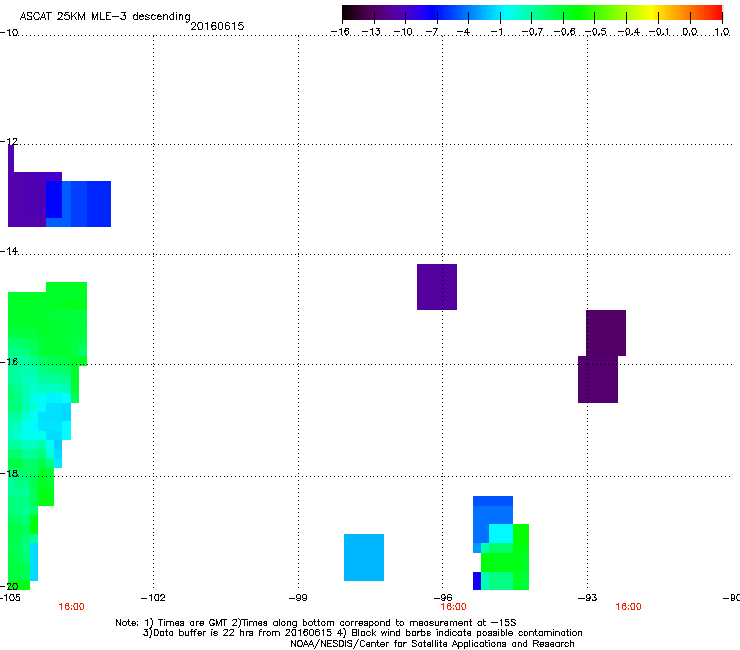Viewport: 740px width, 650px height.
Task: Click the "-18" latitude axis label
Action: click(x=9, y=473)
